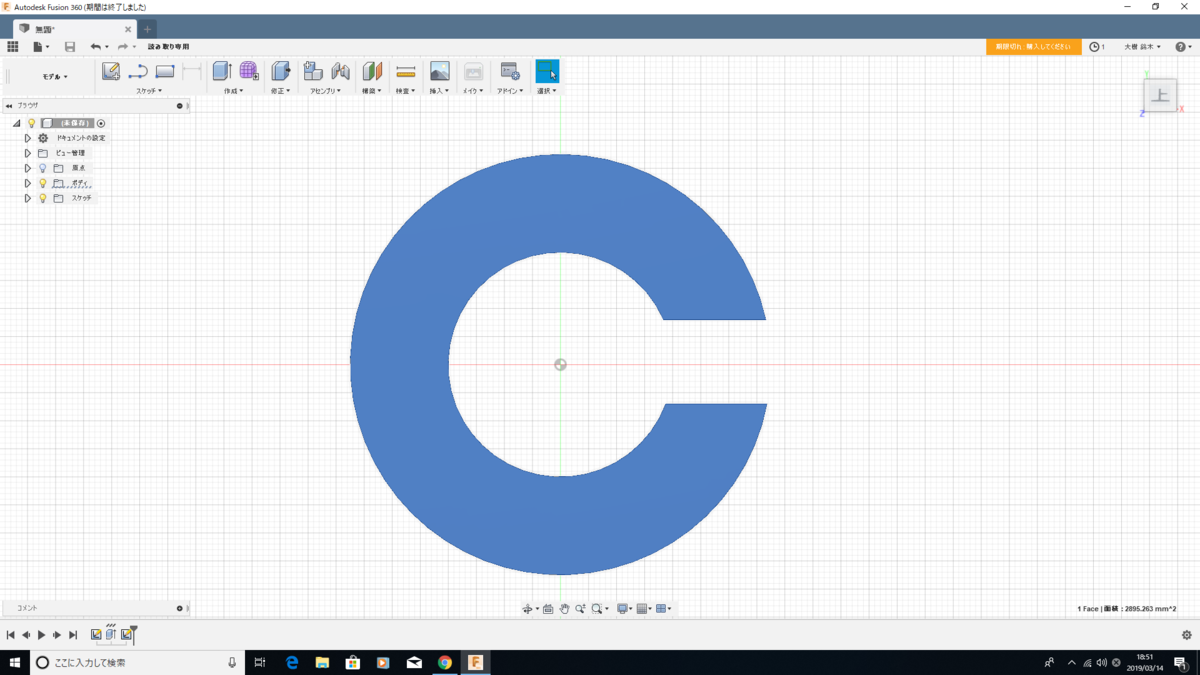The image size is (1200, 675).
Task: Expand the ボディ tree node
Action: coord(28,183)
